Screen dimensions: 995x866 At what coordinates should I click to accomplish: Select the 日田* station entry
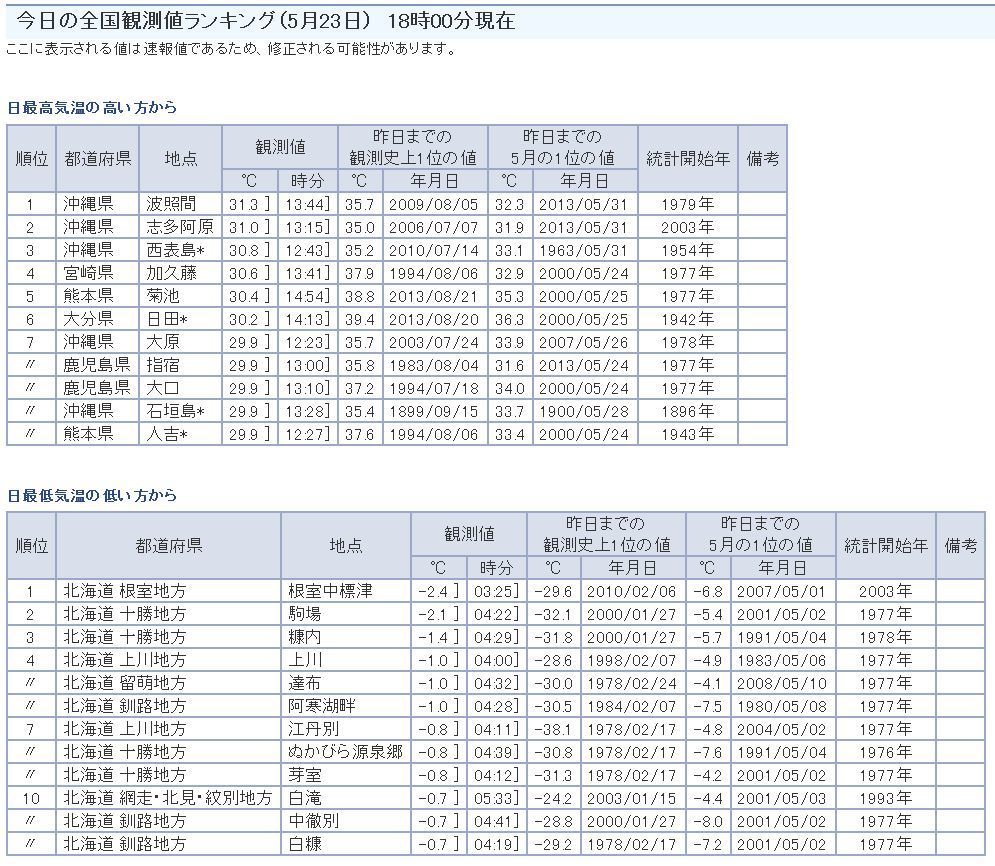(167, 319)
